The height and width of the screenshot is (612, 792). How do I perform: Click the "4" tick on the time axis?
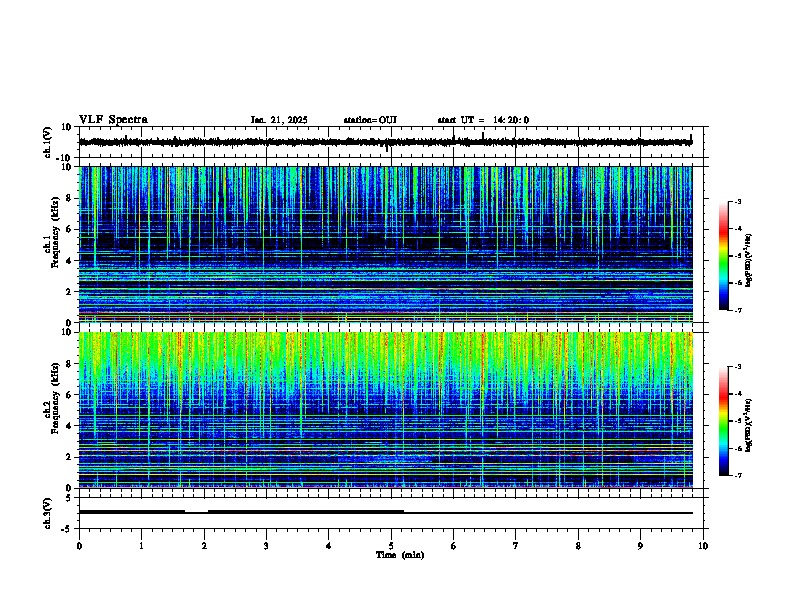329,546
